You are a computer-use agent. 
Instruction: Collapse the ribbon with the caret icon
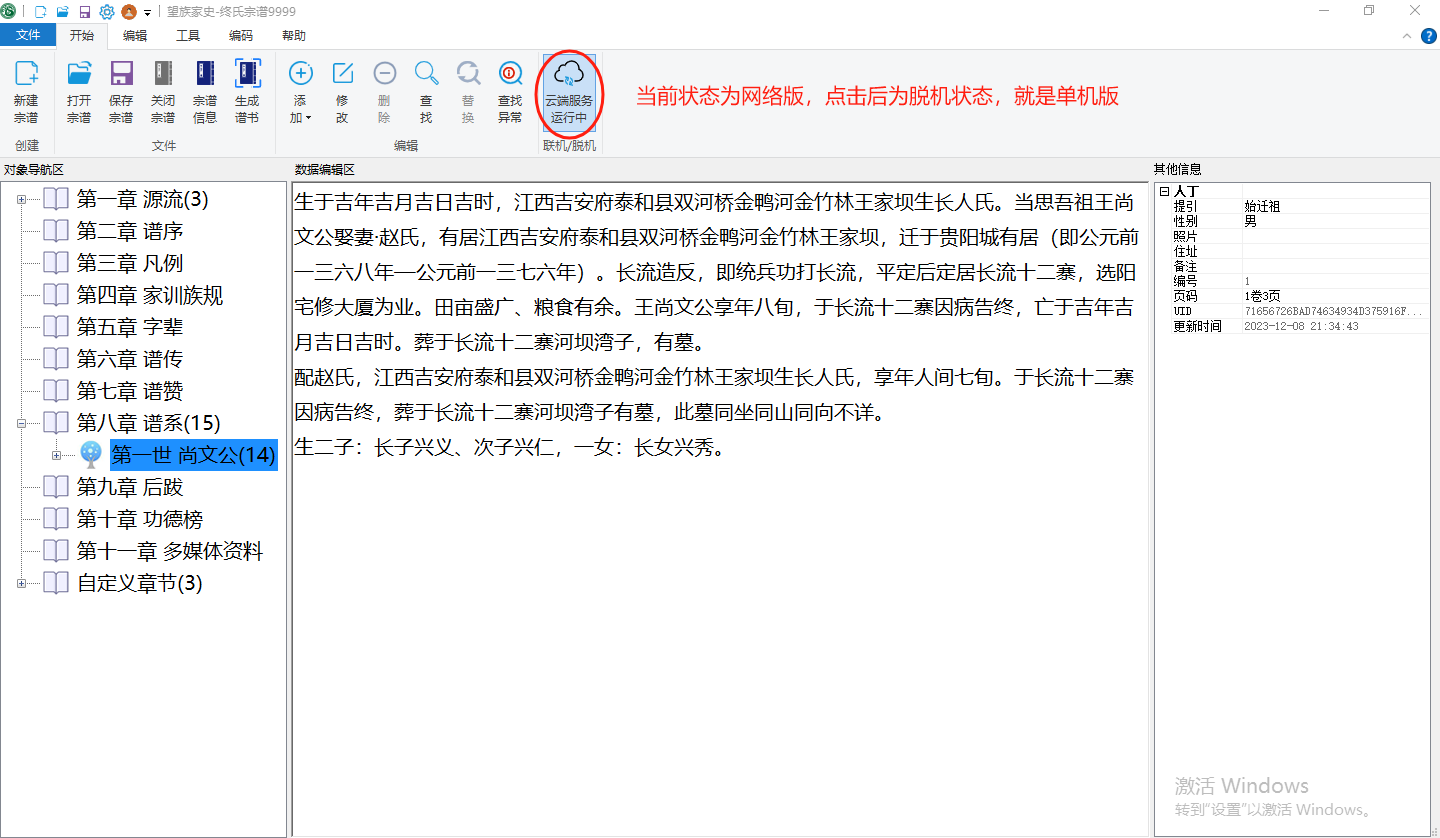(x=1407, y=35)
